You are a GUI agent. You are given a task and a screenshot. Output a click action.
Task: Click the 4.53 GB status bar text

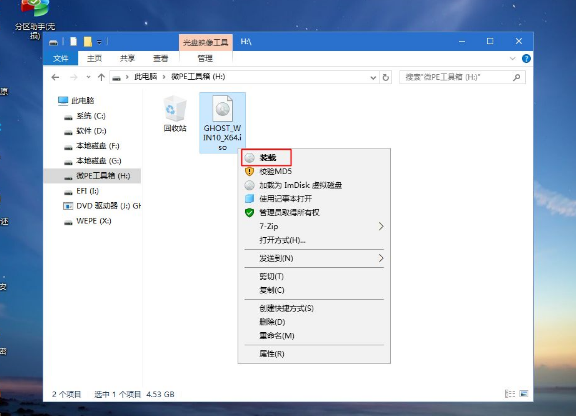point(160,394)
